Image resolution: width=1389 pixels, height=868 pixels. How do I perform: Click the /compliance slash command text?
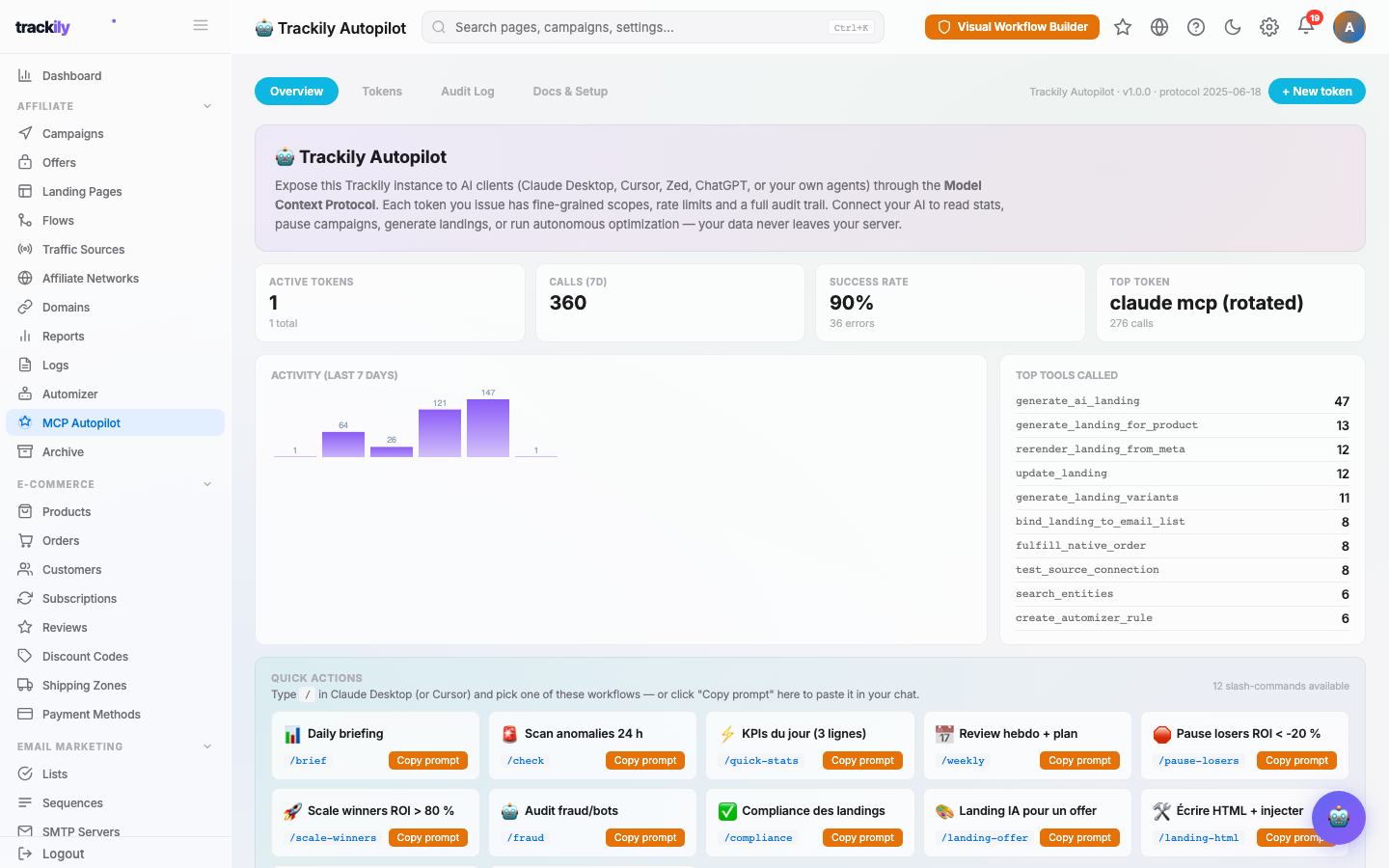(x=758, y=838)
